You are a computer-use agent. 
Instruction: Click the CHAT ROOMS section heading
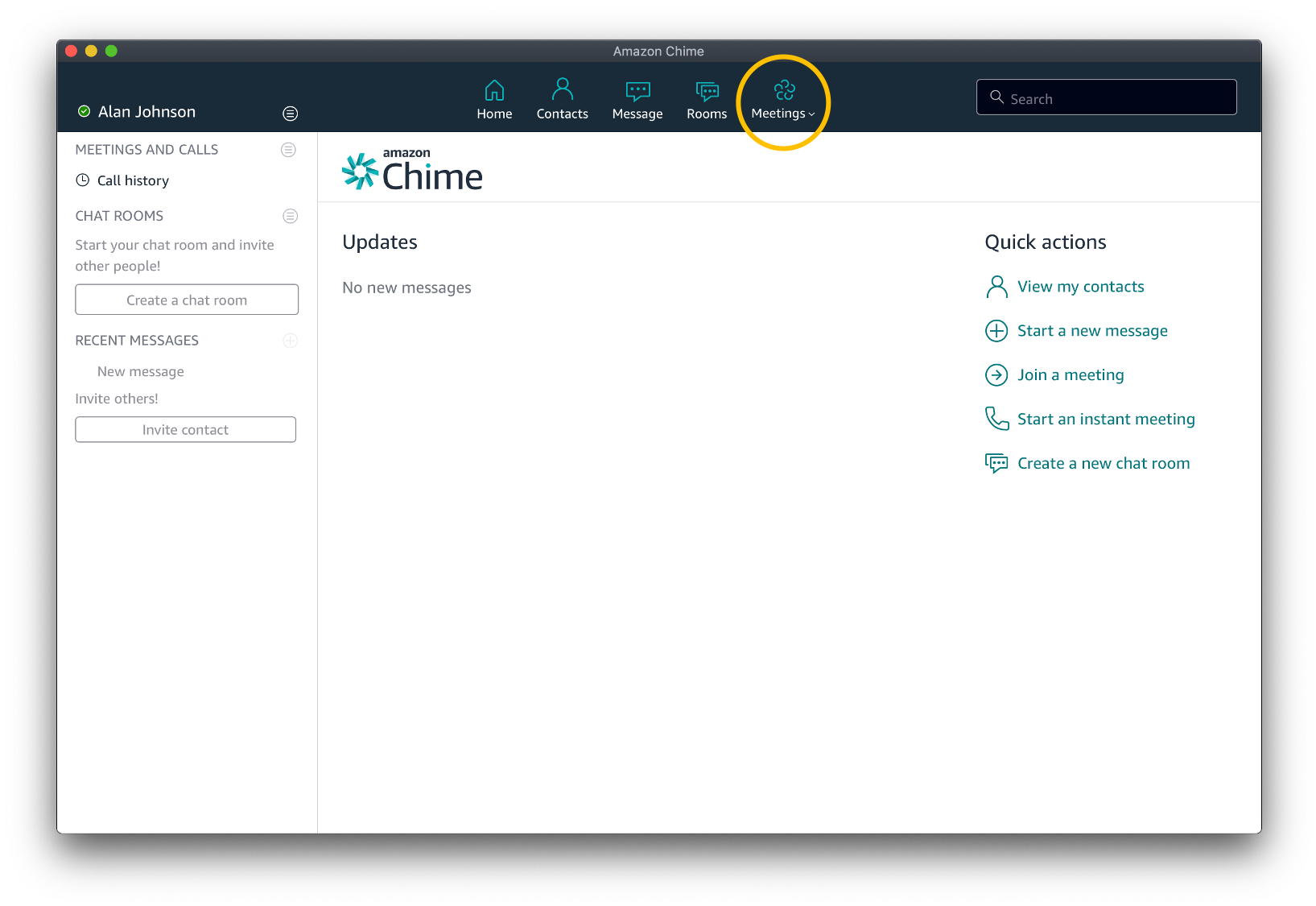119,216
